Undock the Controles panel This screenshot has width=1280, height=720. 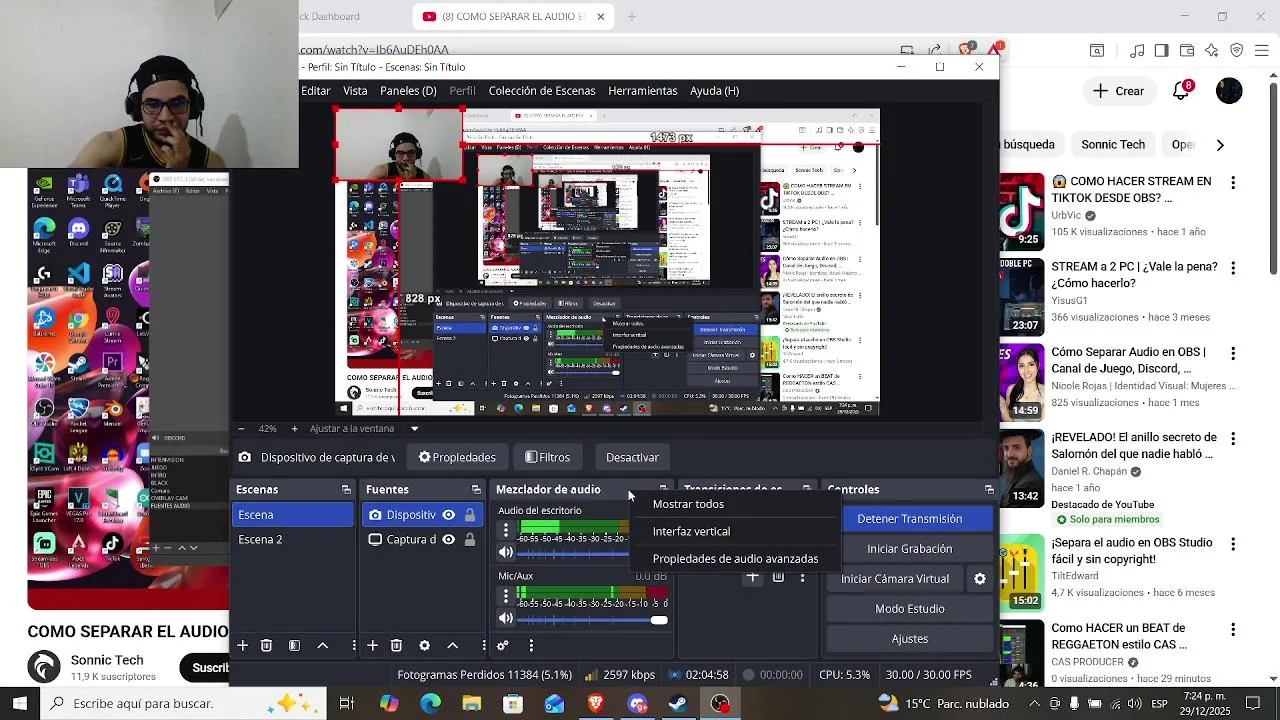click(x=989, y=490)
